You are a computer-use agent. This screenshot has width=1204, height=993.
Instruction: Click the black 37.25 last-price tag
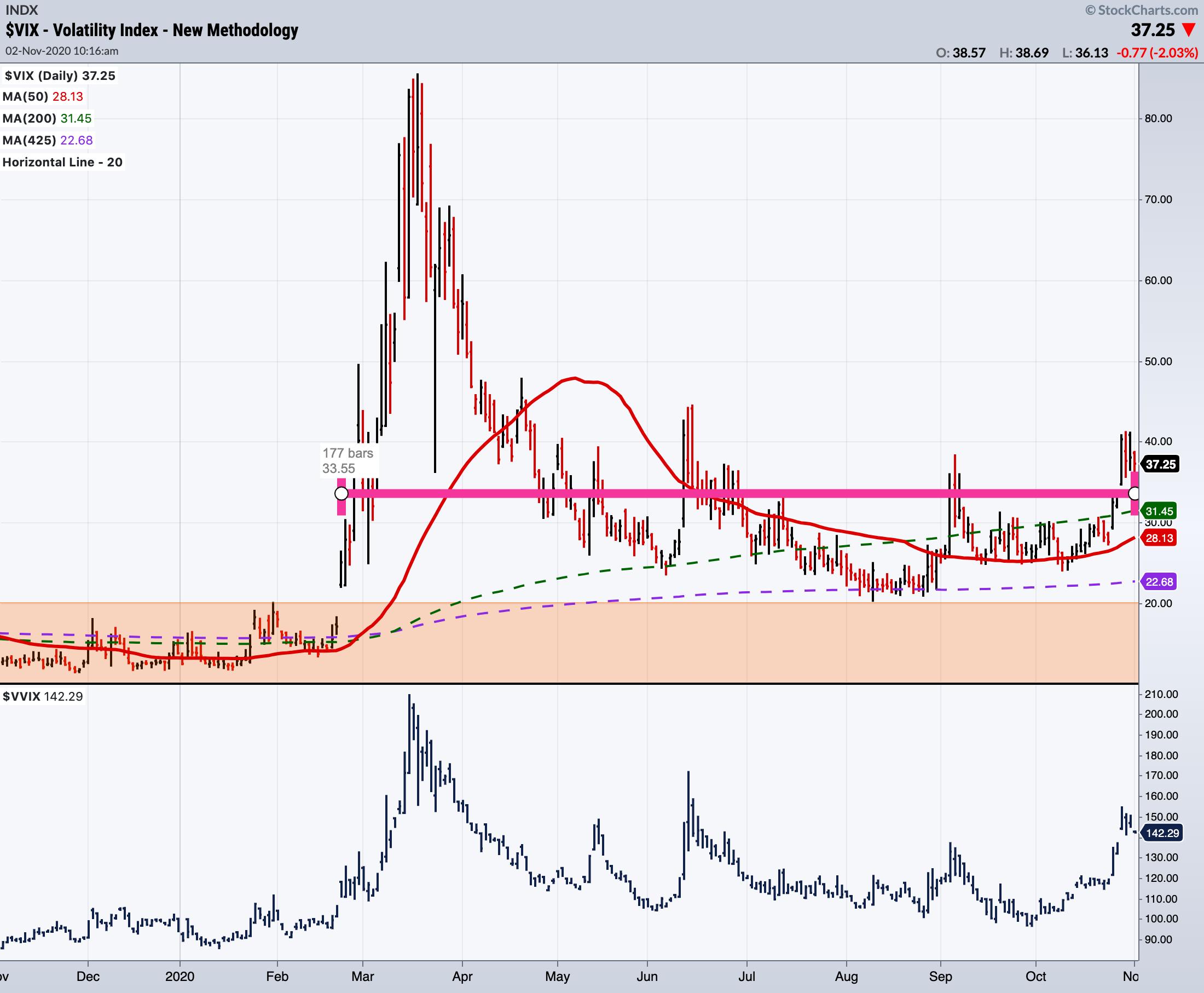(x=1160, y=464)
